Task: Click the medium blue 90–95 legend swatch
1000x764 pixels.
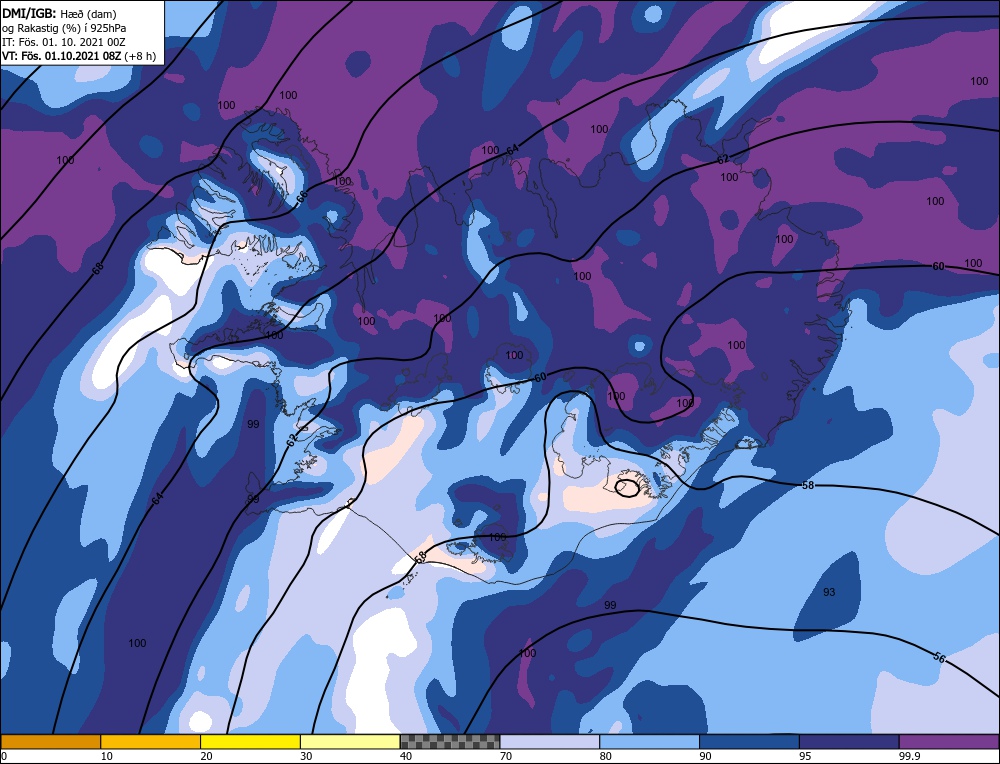Action: 749,741
